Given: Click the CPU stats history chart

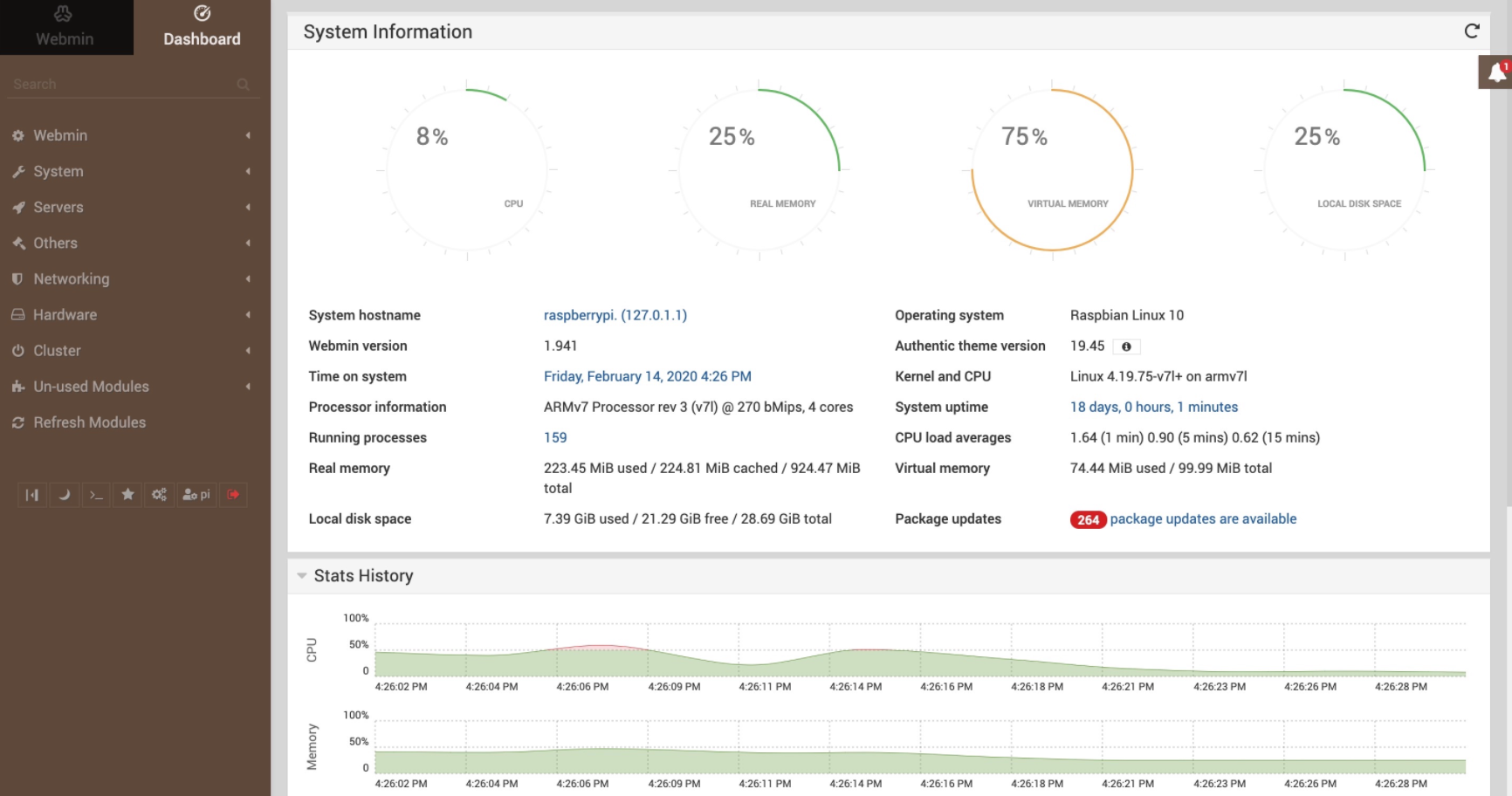Looking at the screenshot, I should pos(920,650).
